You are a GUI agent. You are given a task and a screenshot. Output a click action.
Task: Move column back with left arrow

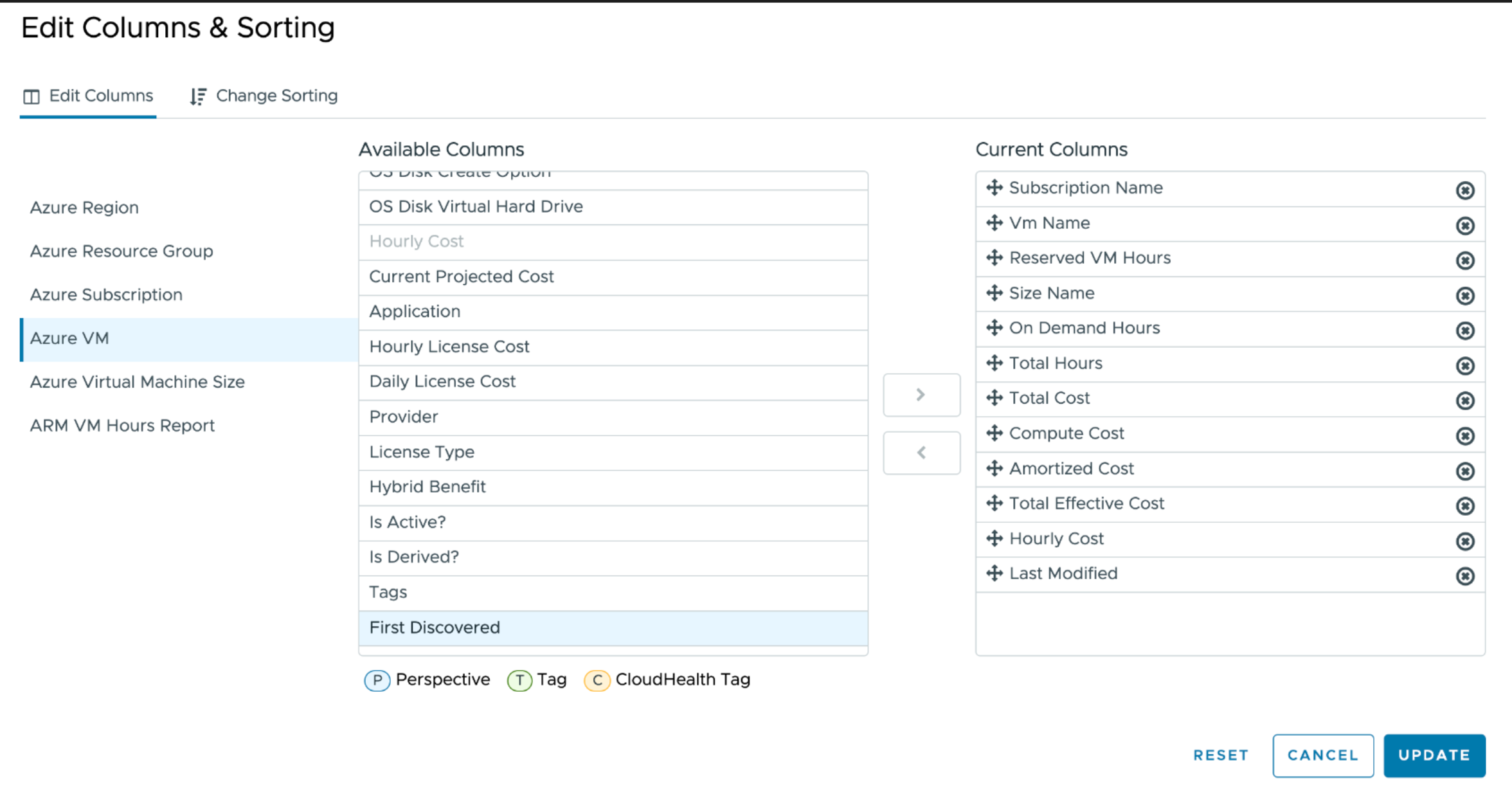pos(921,453)
